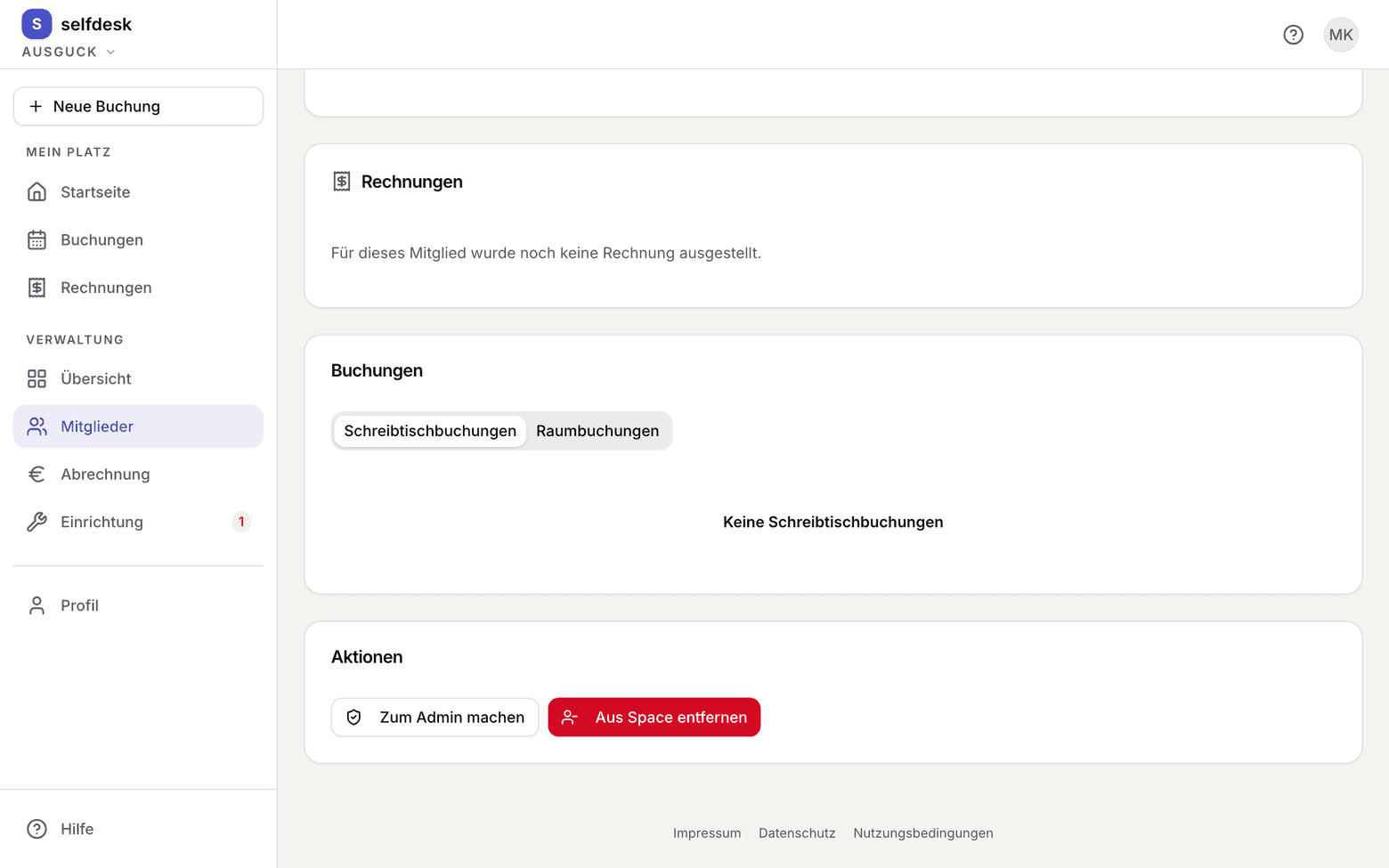Viewport: 1389px width, 868px height.
Task: Open the MK user avatar menu
Action: pyautogui.click(x=1340, y=35)
